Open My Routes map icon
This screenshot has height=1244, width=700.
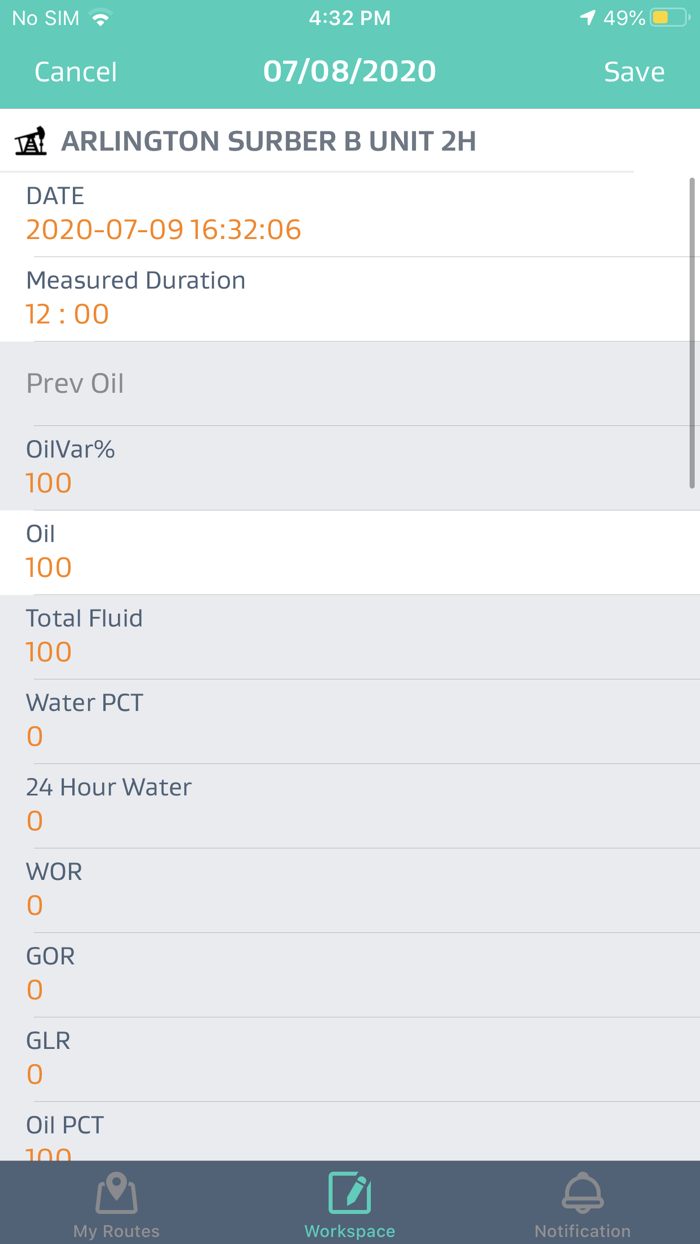pyautogui.click(x=116, y=1193)
